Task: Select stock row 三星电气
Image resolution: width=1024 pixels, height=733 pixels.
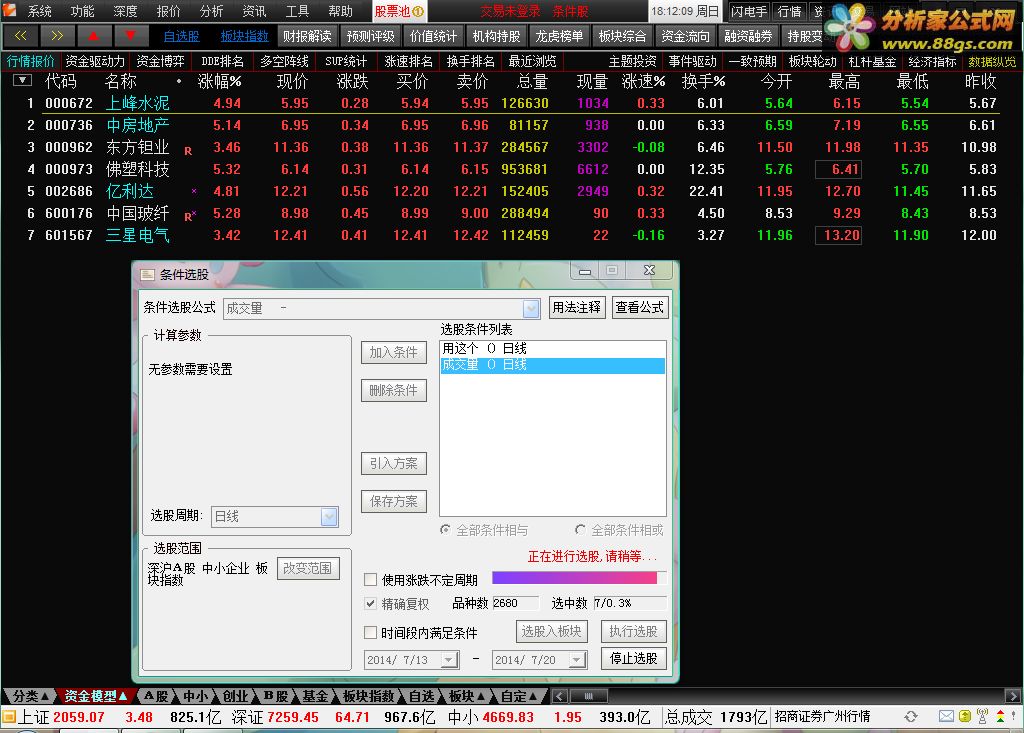Action: coord(512,235)
